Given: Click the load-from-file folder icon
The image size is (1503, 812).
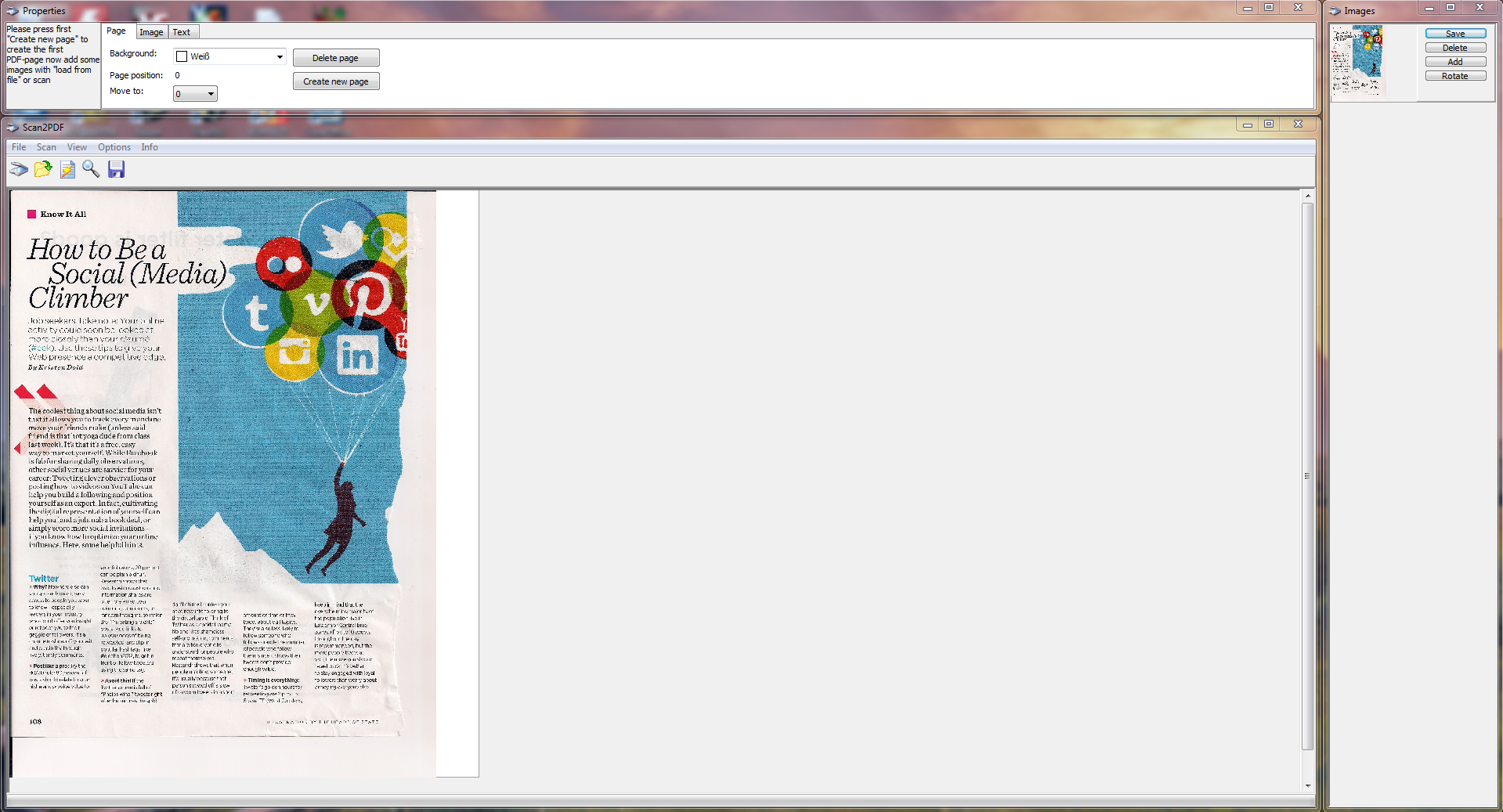Looking at the screenshot, I should 43,169.
